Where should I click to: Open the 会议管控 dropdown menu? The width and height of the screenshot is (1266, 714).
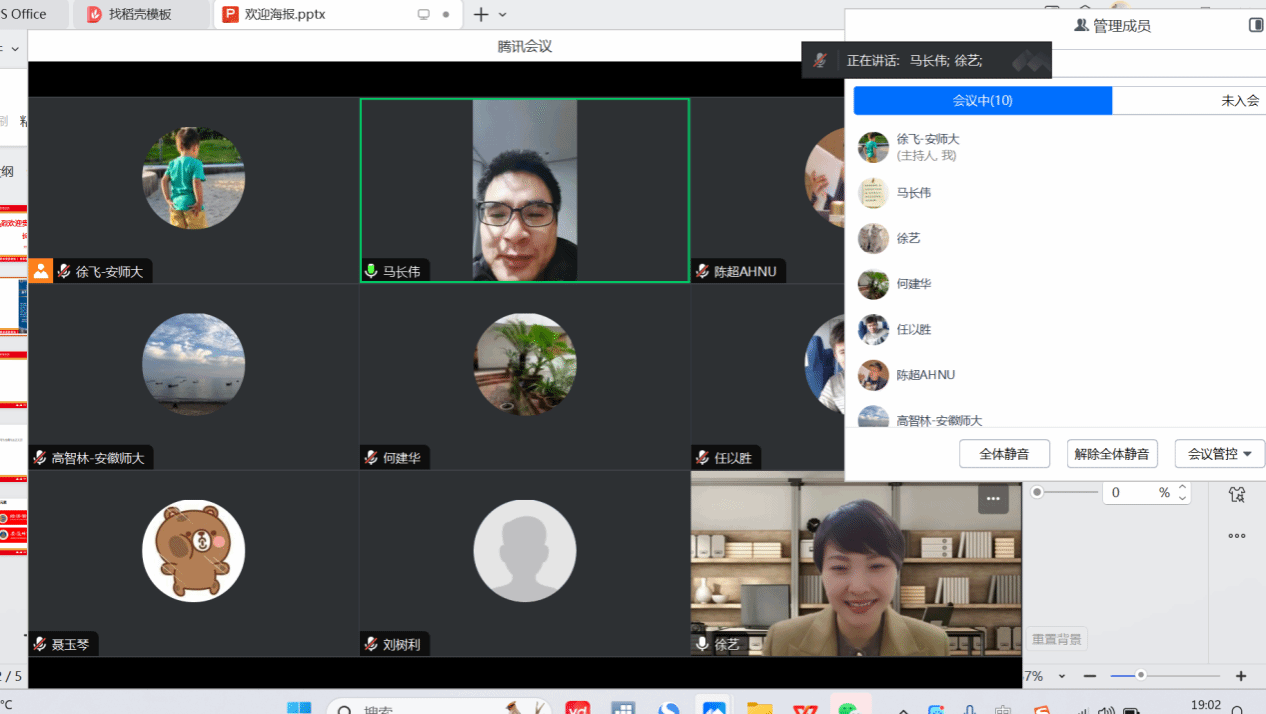pyautogui.click(x=1219, y=454)
